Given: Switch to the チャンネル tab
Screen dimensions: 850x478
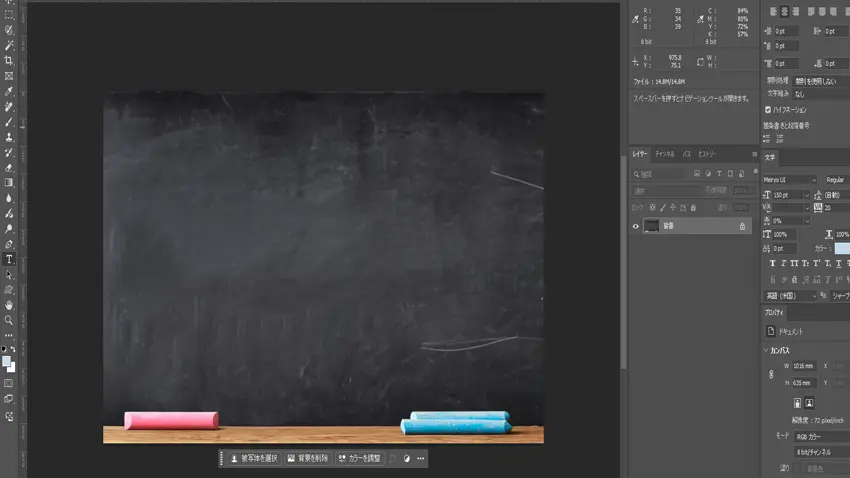Looking at the screenshot, I should [664, 155].
